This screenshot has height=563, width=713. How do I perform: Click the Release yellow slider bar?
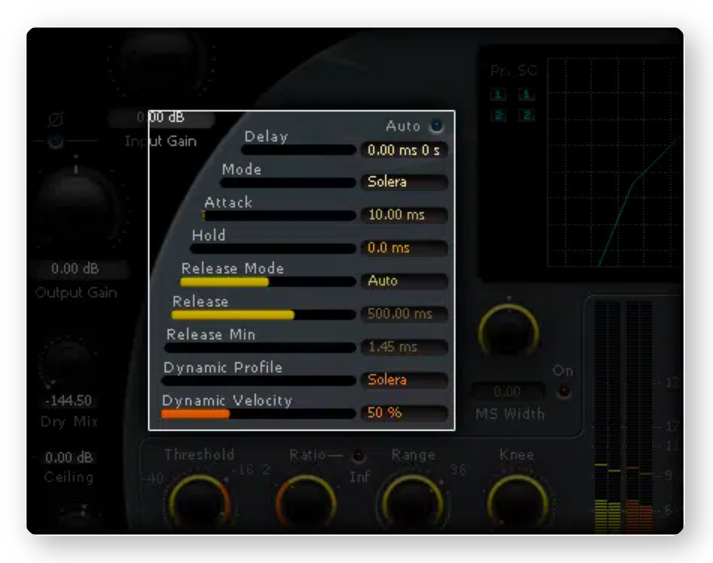pos(264,315)
